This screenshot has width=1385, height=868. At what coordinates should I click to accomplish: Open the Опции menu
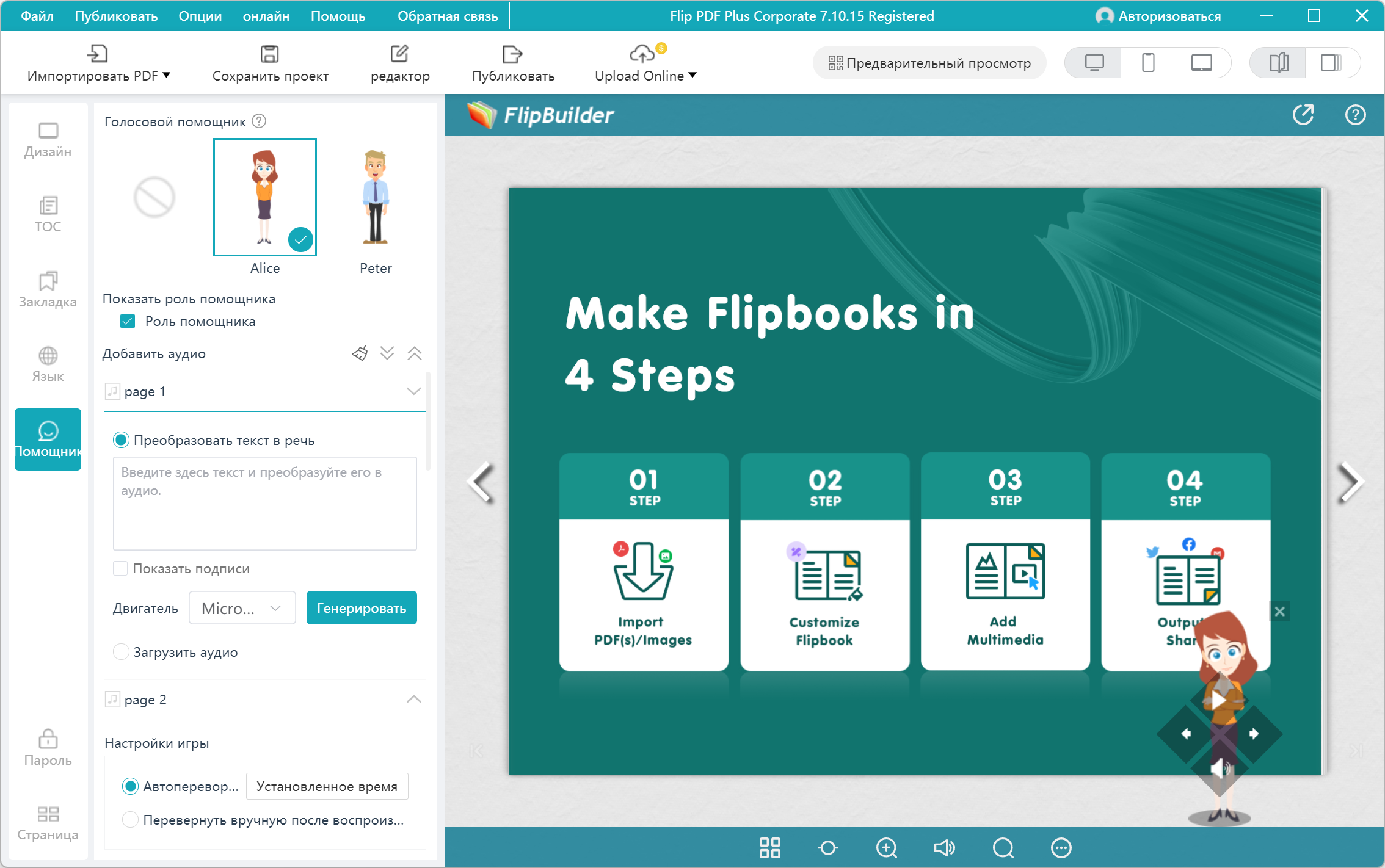click(200, 16)
